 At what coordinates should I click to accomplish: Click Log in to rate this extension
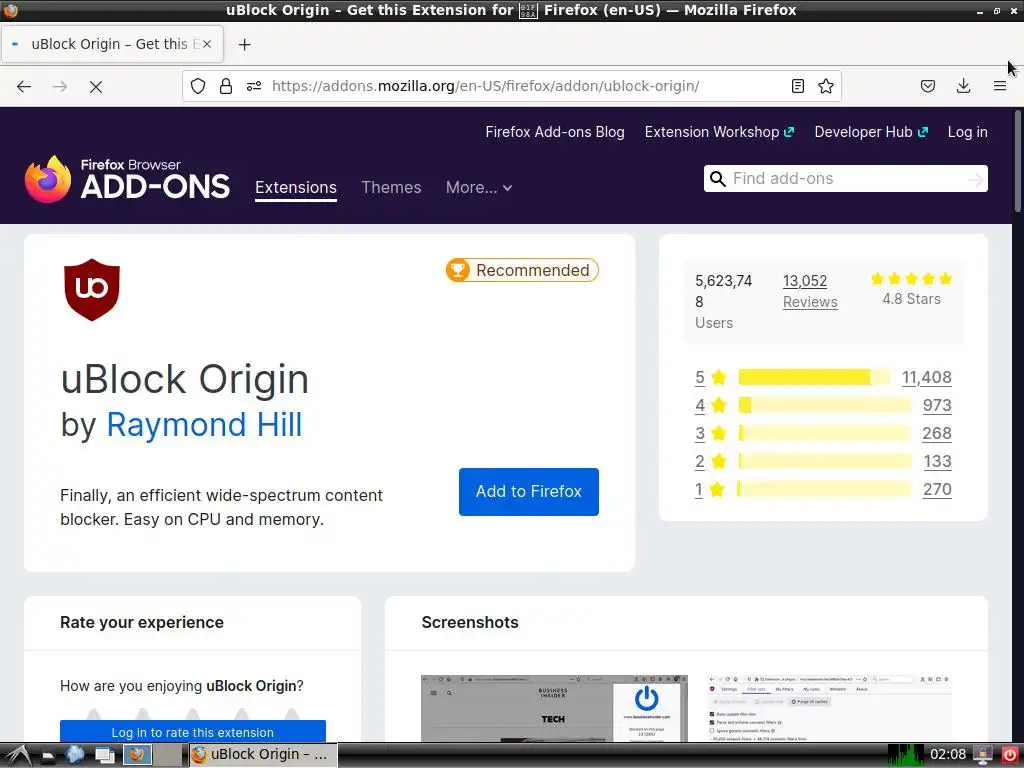pyautogui.click(x=193, y=731)
